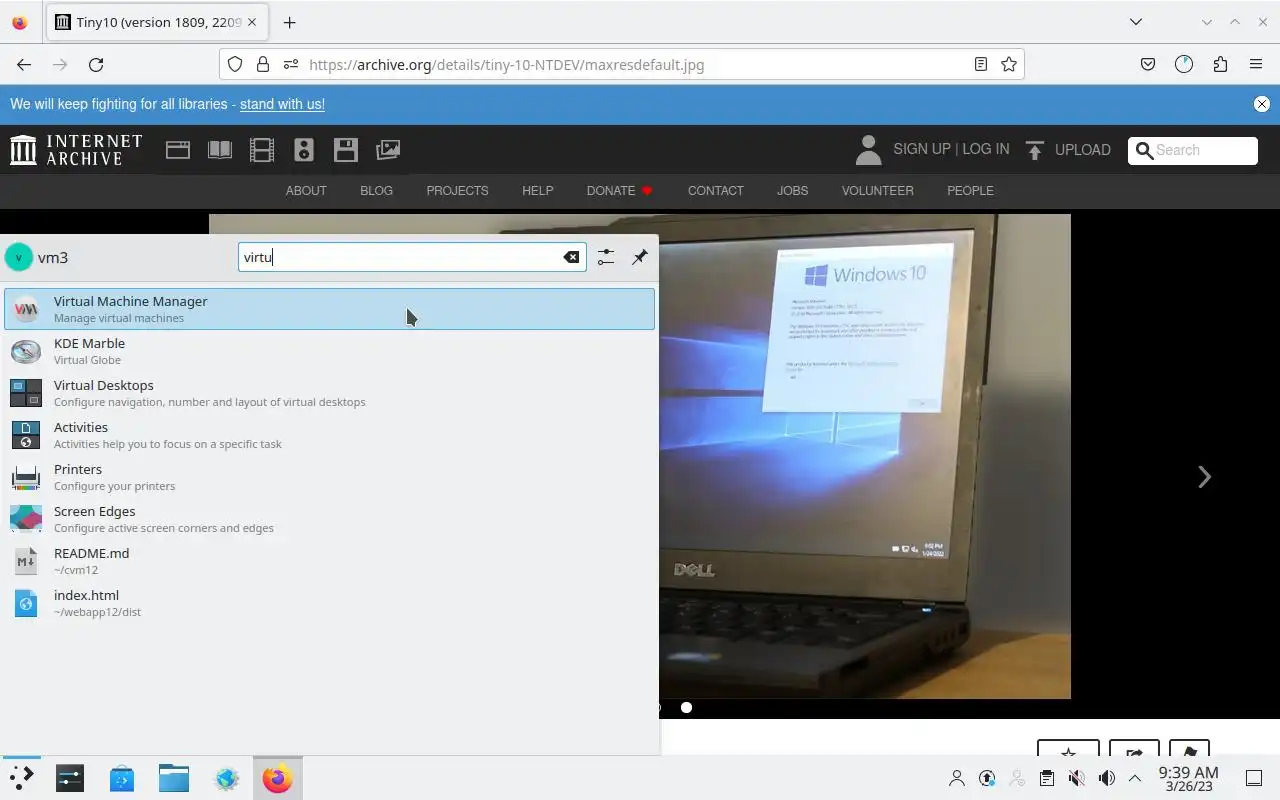
Task: Show hidden system tray icons
Action: [x=1135, y=778]
